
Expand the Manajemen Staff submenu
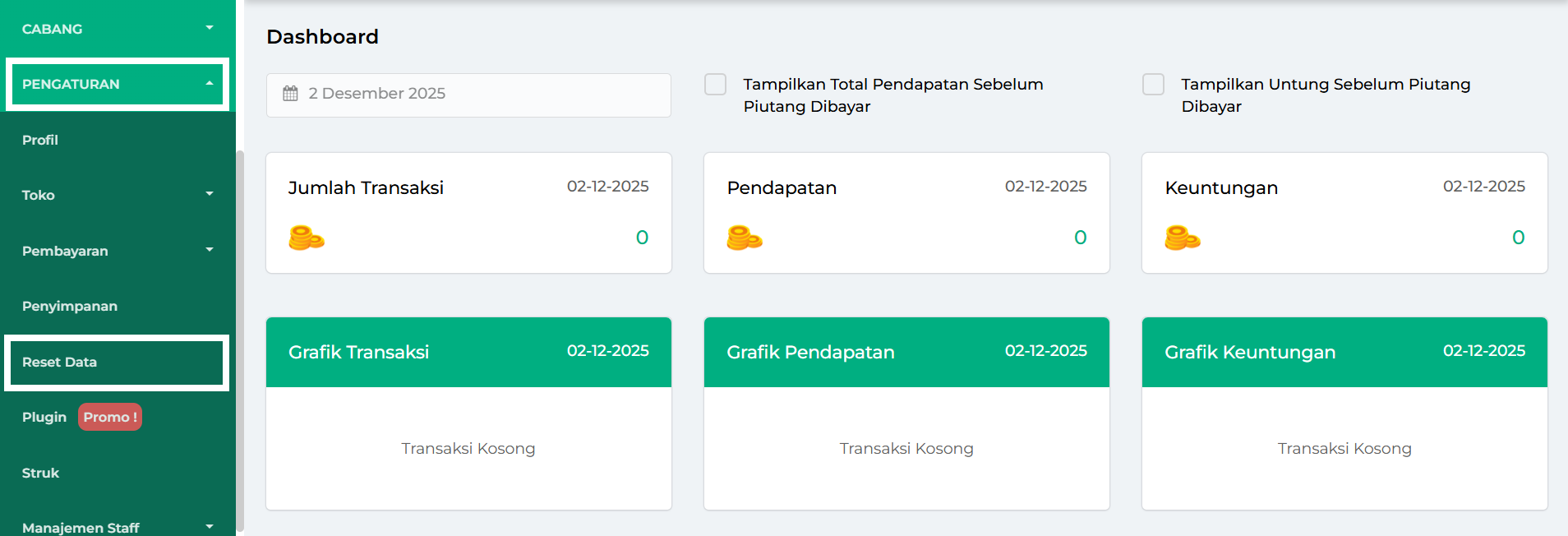pyautogui.click(x=209, y=527)
